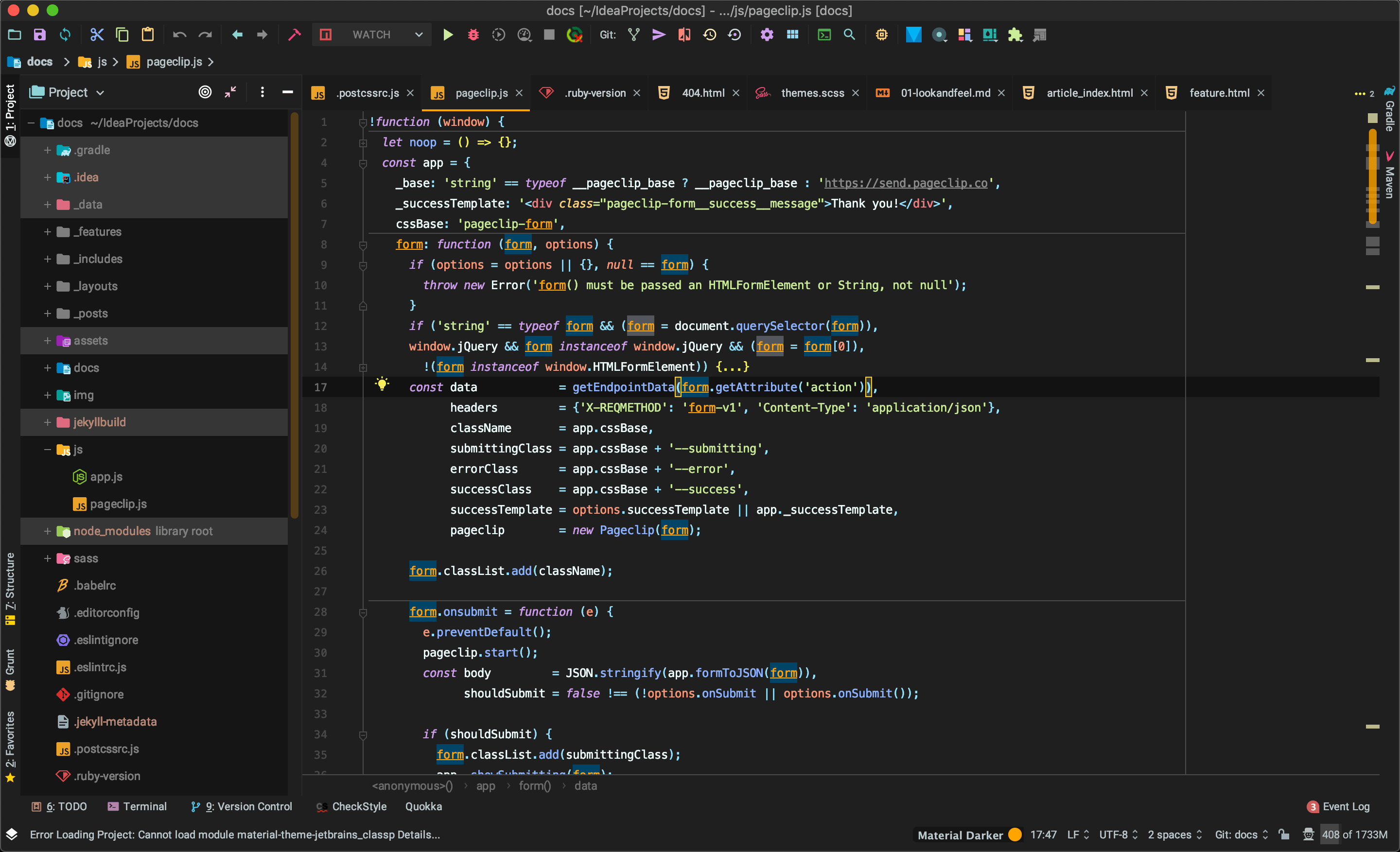Screen dimensions: 1400x852
Task: Hide the Project tool window
Action: point(287,92)
